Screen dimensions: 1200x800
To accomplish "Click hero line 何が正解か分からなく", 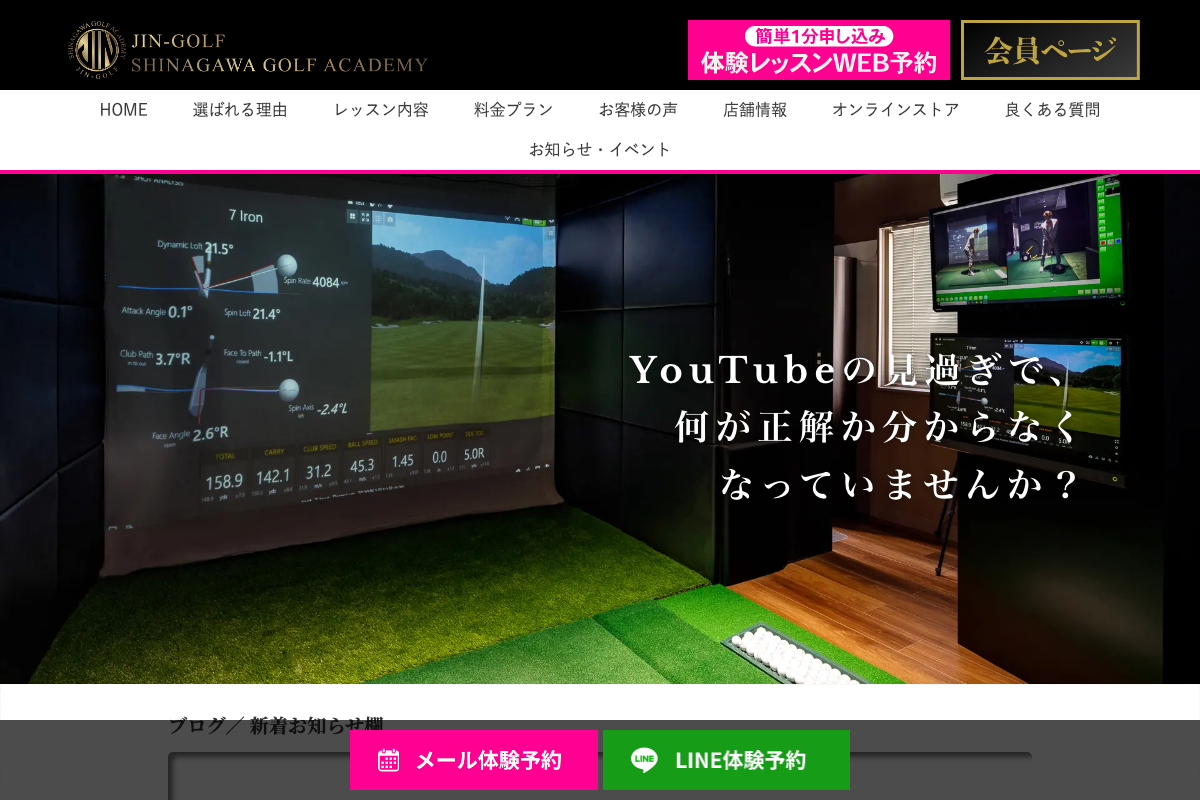I will pyautogui.click(x=878, y=427).
